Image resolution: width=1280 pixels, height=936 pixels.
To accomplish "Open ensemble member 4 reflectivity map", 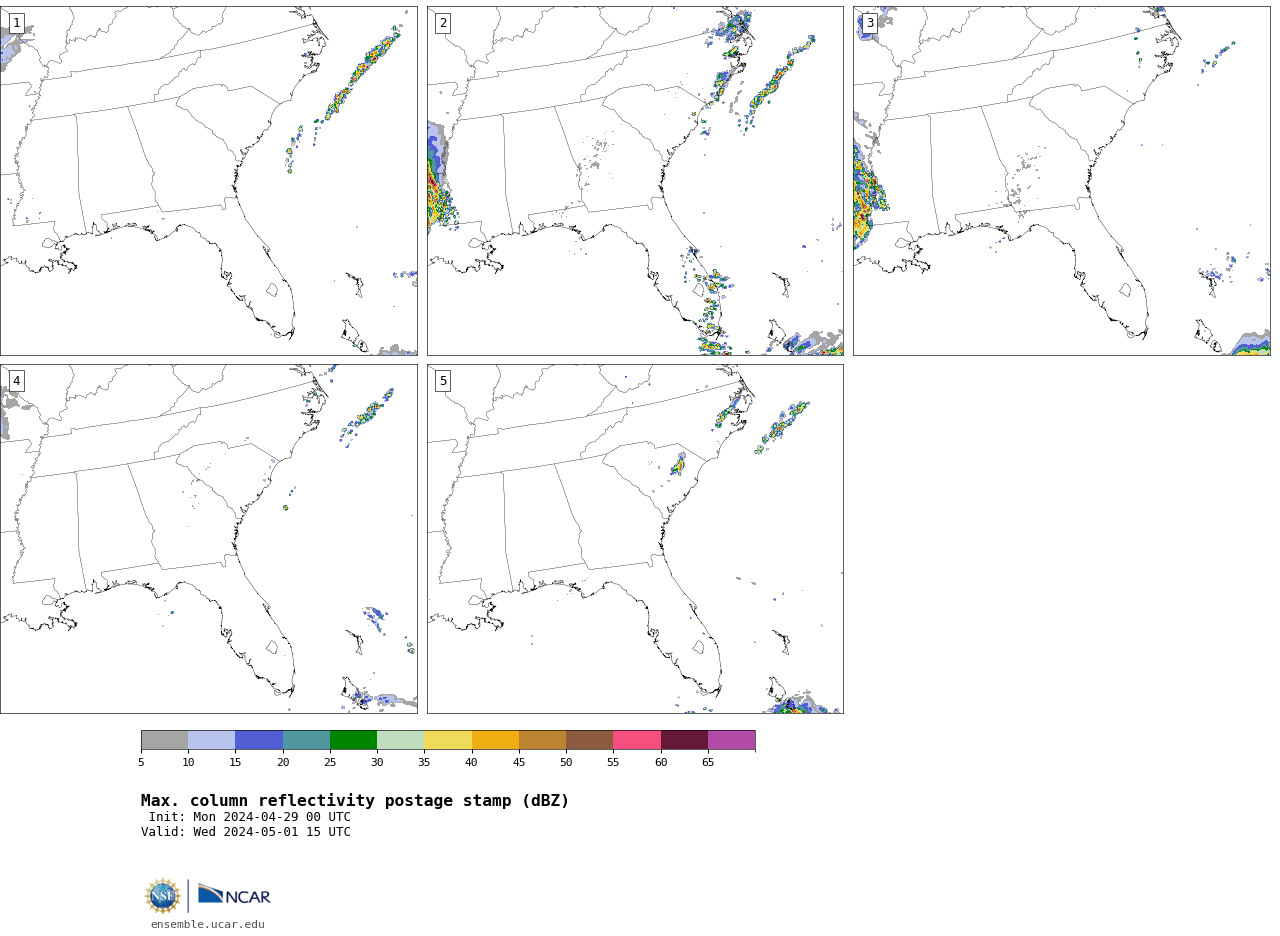I will coord(209,539).
